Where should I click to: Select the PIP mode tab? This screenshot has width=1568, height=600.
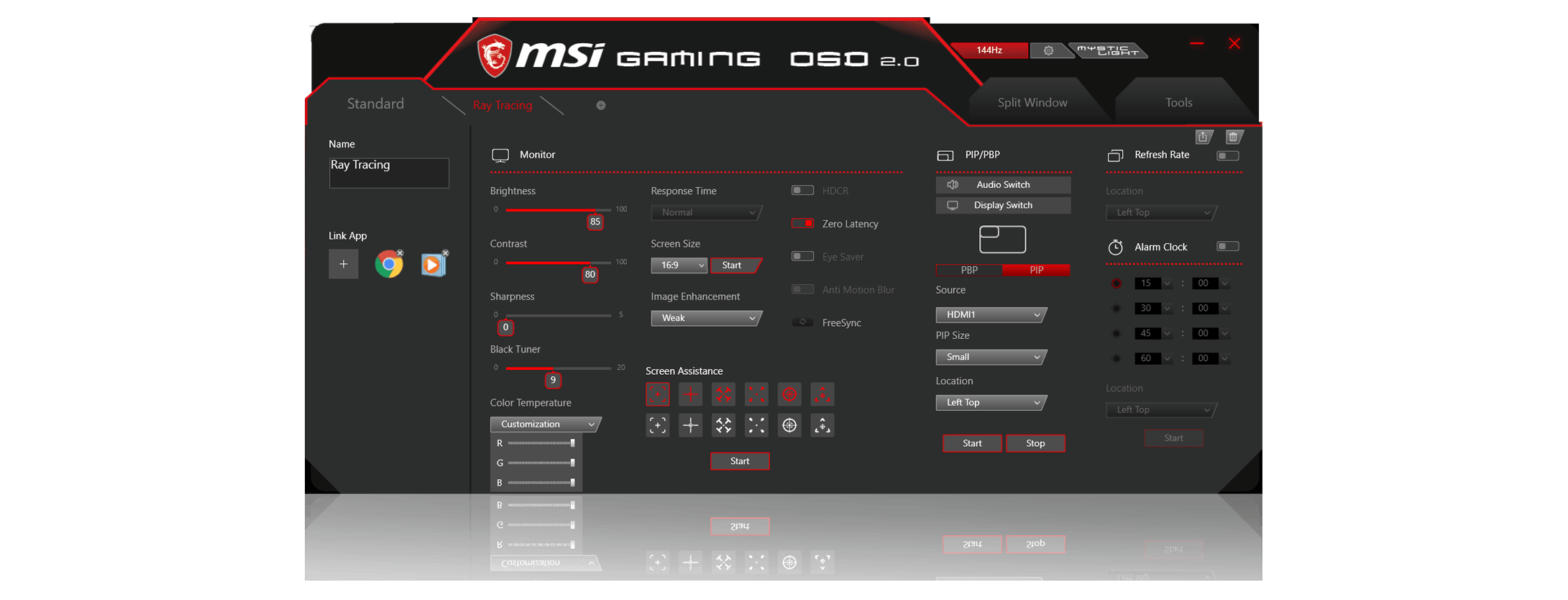[1036, 270]
